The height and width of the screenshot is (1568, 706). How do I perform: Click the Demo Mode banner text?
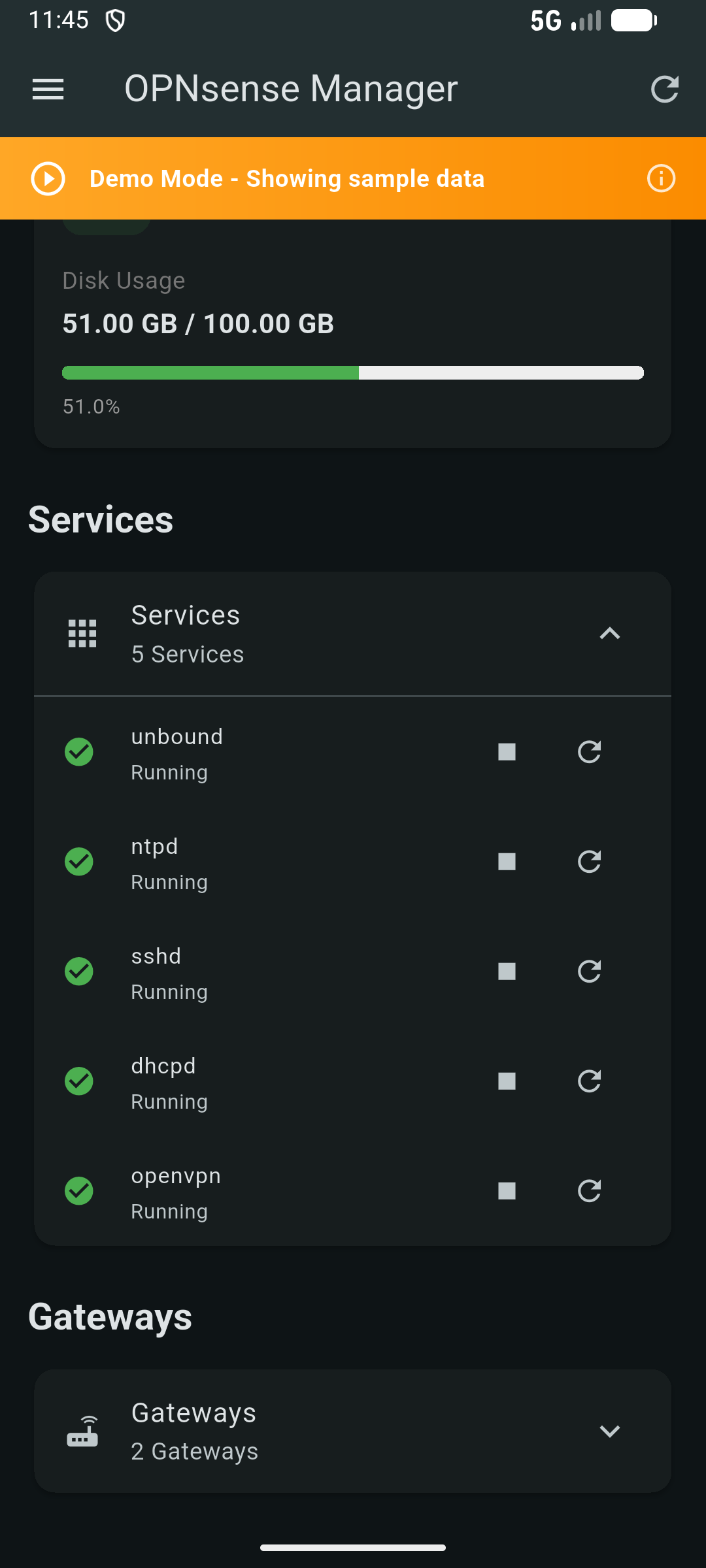point(287,178)
